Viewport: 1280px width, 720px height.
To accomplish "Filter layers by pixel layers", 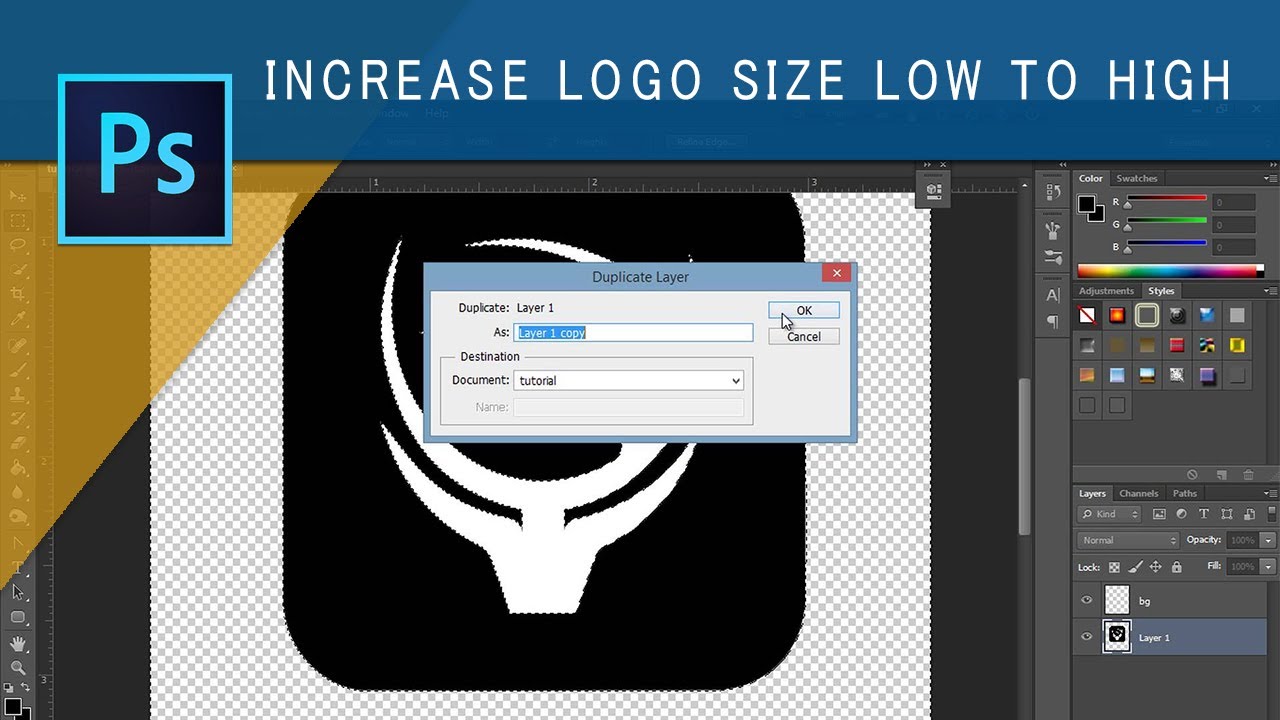I will 1159,514.
